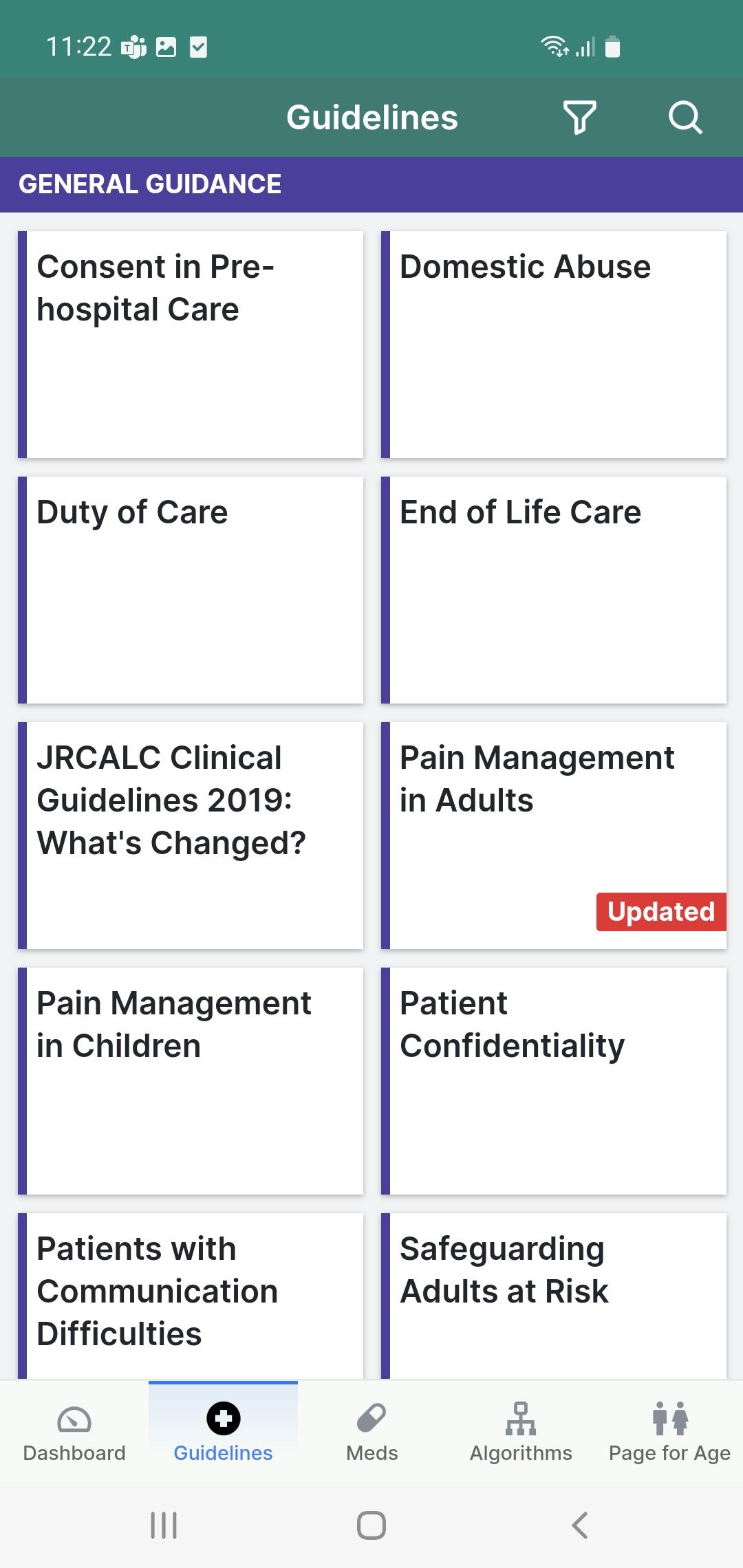Open the Page for Age icon

(x=670, y=1418)
